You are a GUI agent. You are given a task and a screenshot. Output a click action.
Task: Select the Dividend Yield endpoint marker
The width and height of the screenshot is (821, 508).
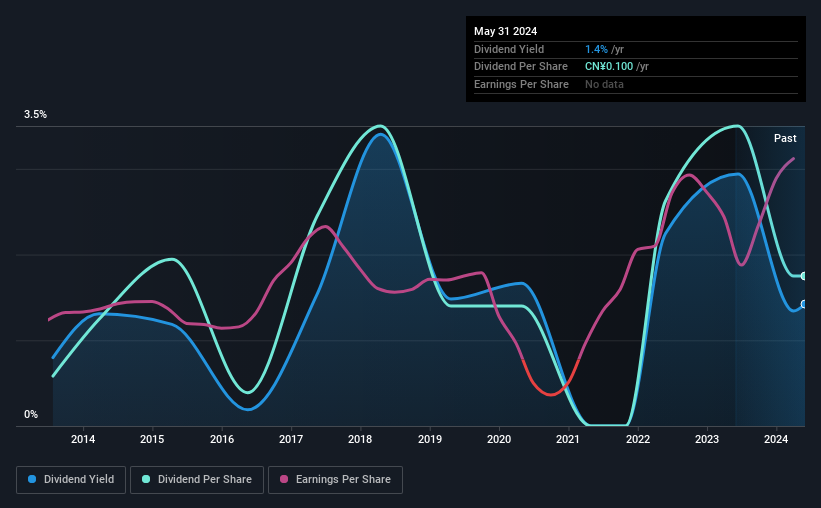point(804,304)
